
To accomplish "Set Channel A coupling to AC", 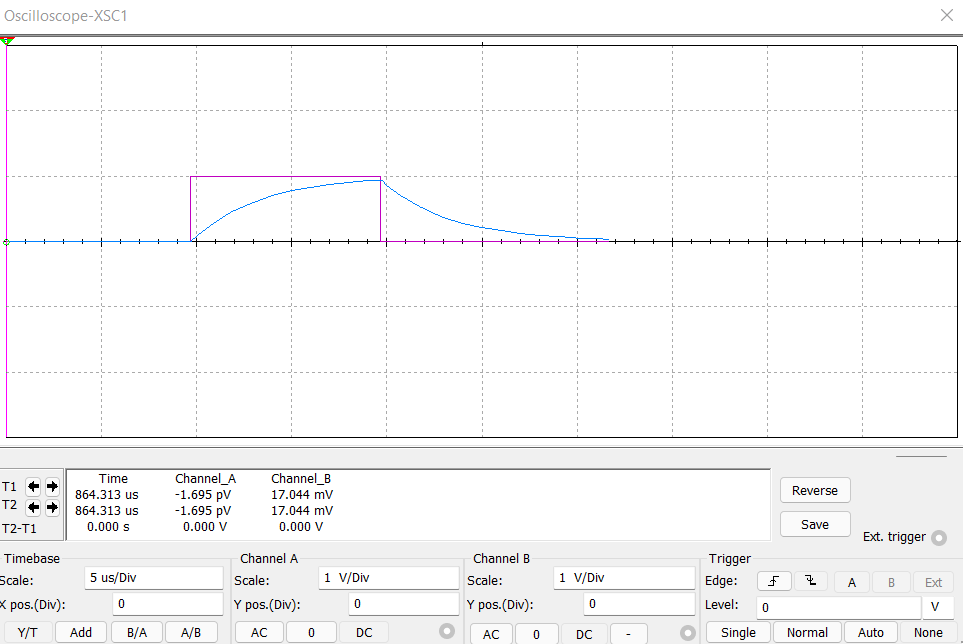I will [x=259, y=632].
